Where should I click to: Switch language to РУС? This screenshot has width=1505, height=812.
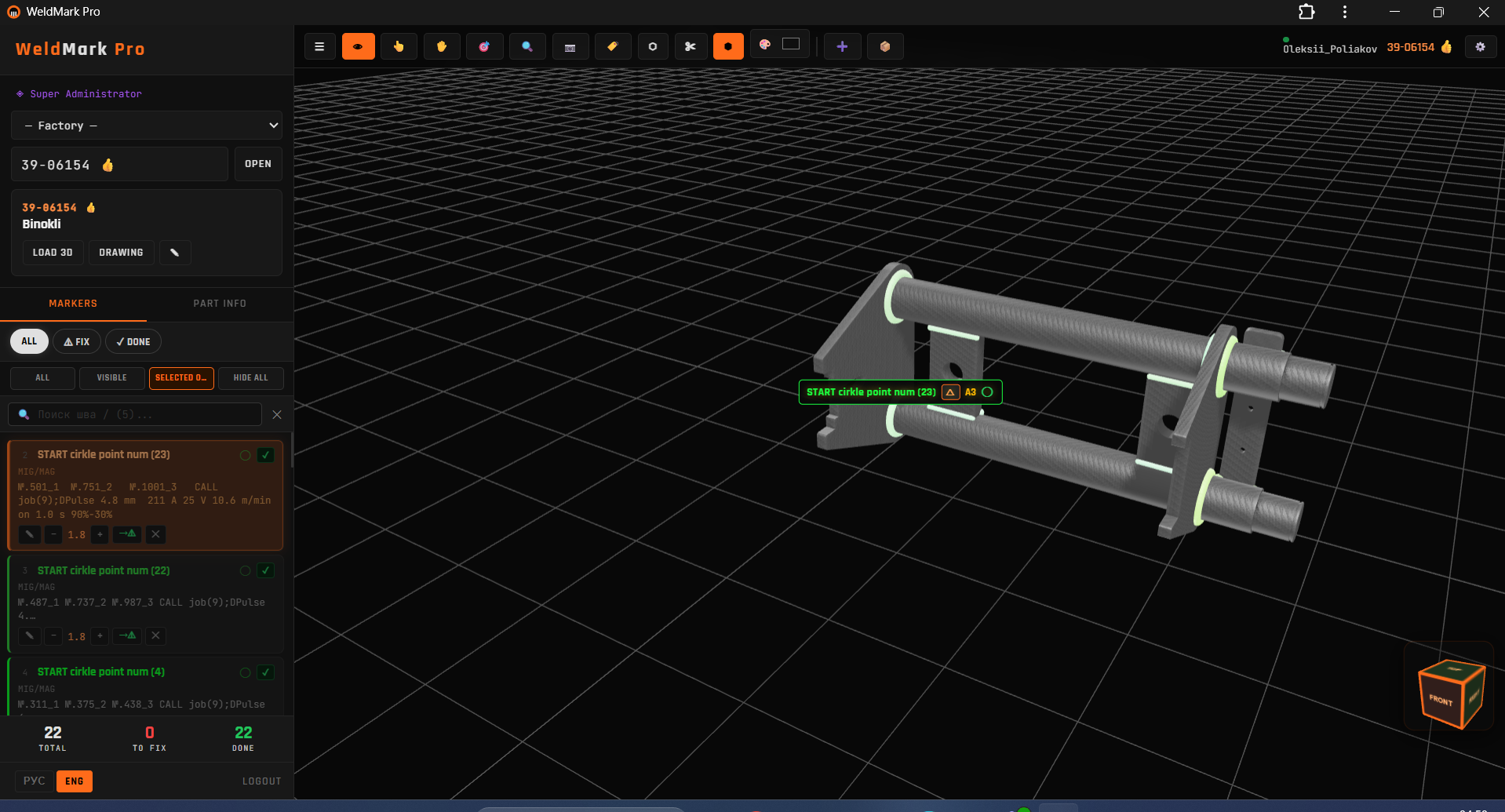[35, 781]
